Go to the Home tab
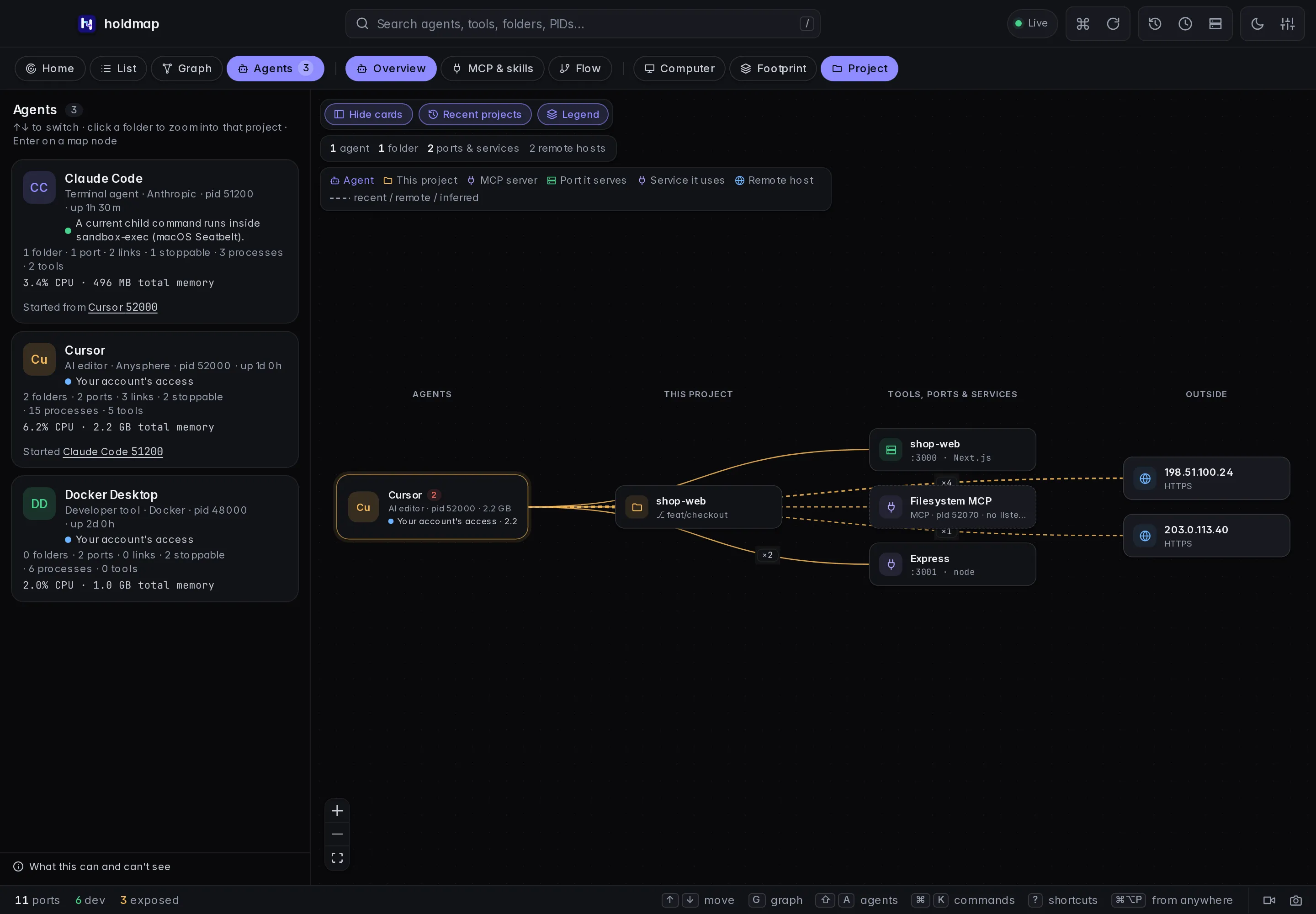 (50, 68)
